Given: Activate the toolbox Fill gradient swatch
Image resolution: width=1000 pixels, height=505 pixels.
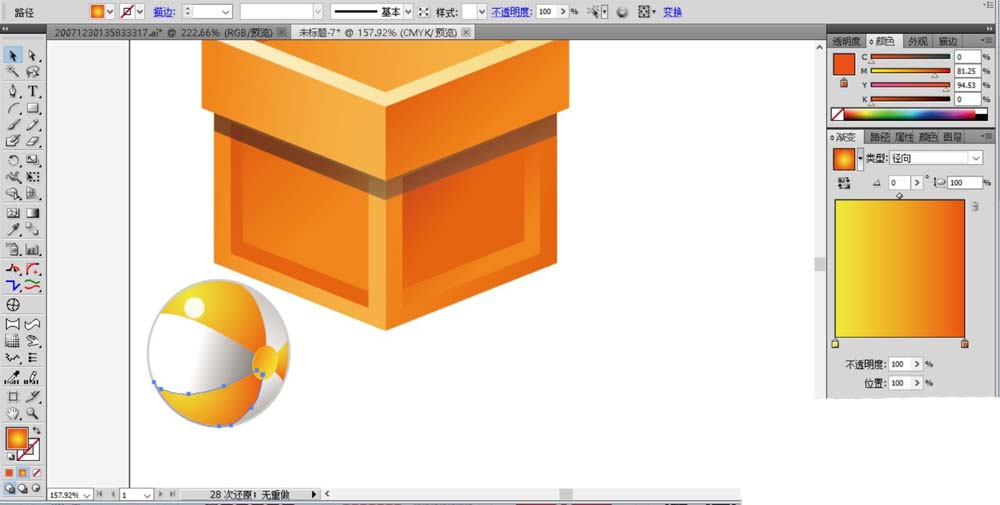Looking at the screenshot, I should pos(17,439).
